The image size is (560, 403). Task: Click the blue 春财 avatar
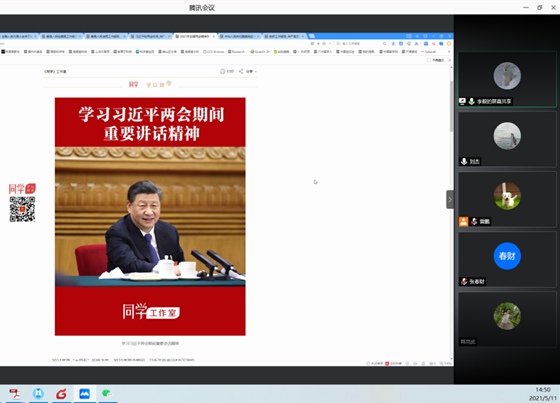point(507,256)
